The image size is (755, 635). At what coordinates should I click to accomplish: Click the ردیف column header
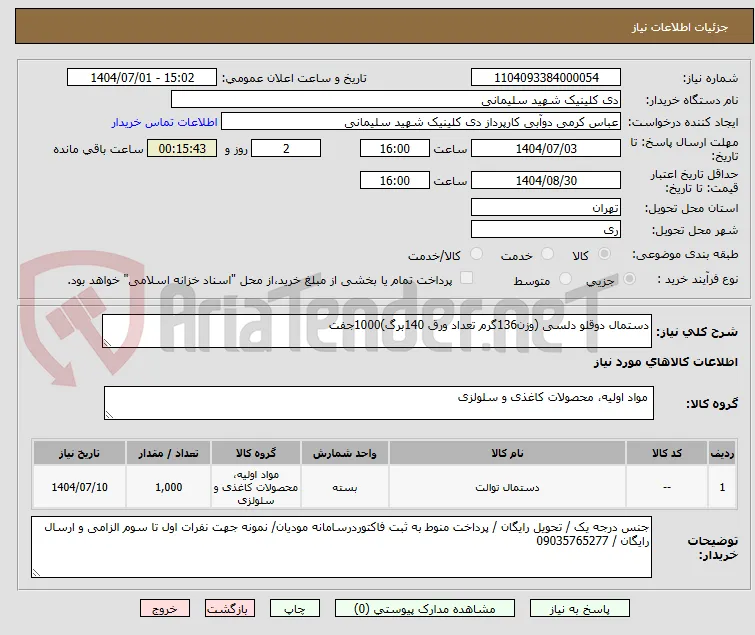coord(722,453)
